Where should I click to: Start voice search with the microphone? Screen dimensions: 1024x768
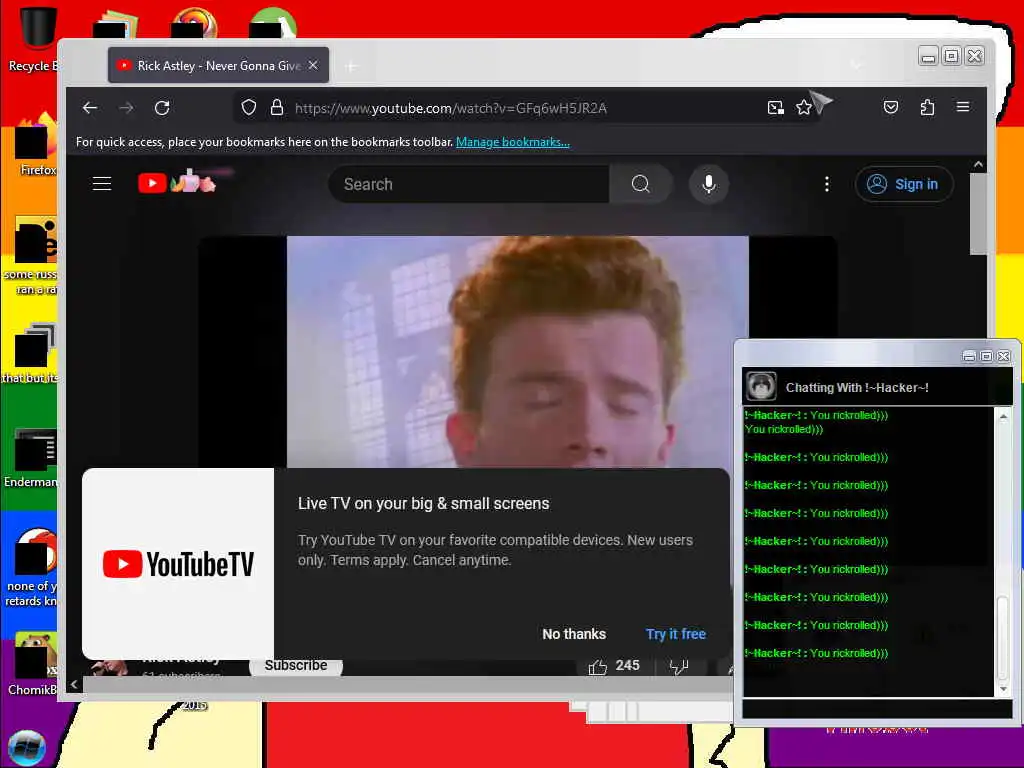point(709,184)
